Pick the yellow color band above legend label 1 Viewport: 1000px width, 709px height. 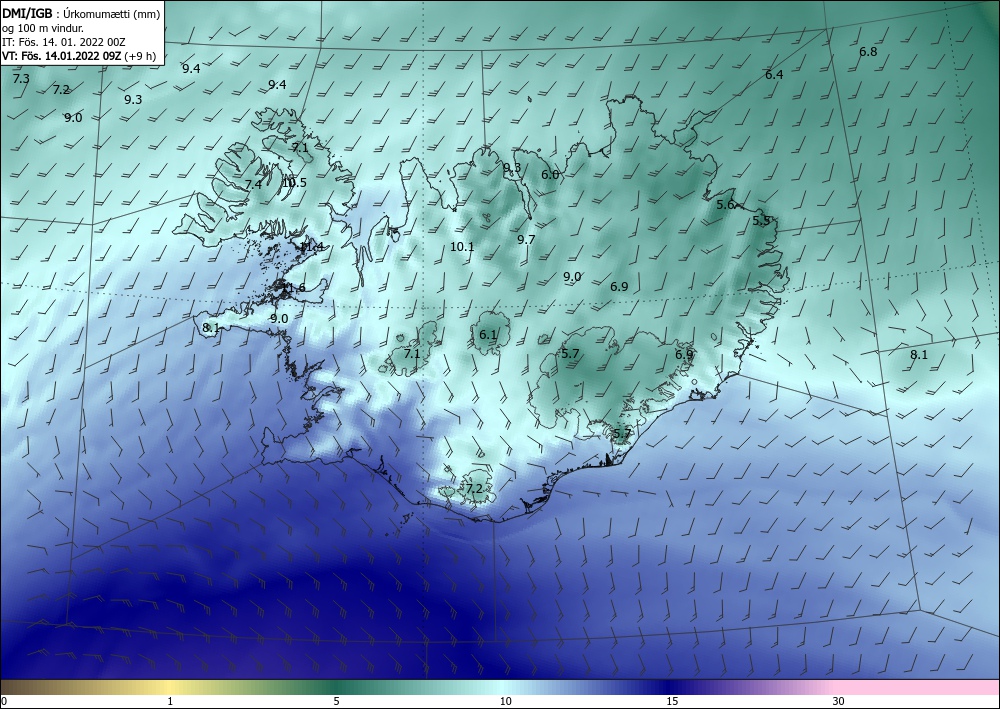170,687
